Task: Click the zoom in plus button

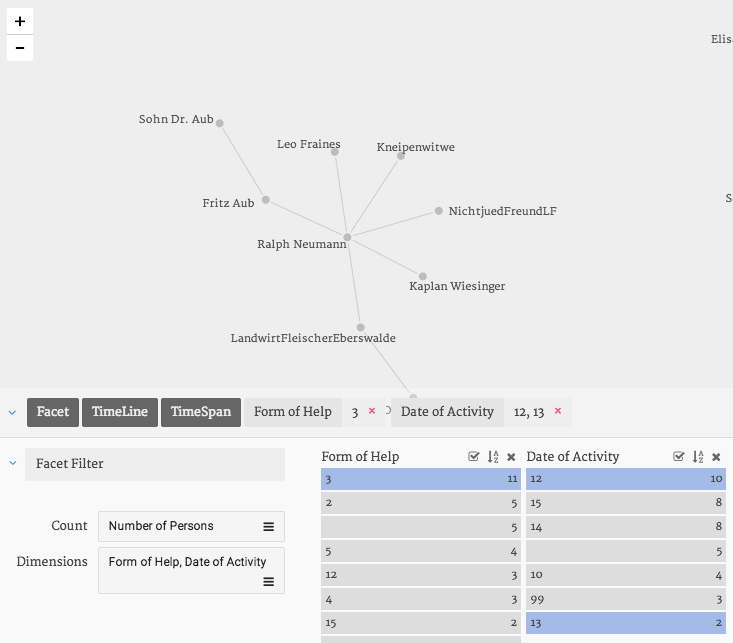Action: coord(20,21)
